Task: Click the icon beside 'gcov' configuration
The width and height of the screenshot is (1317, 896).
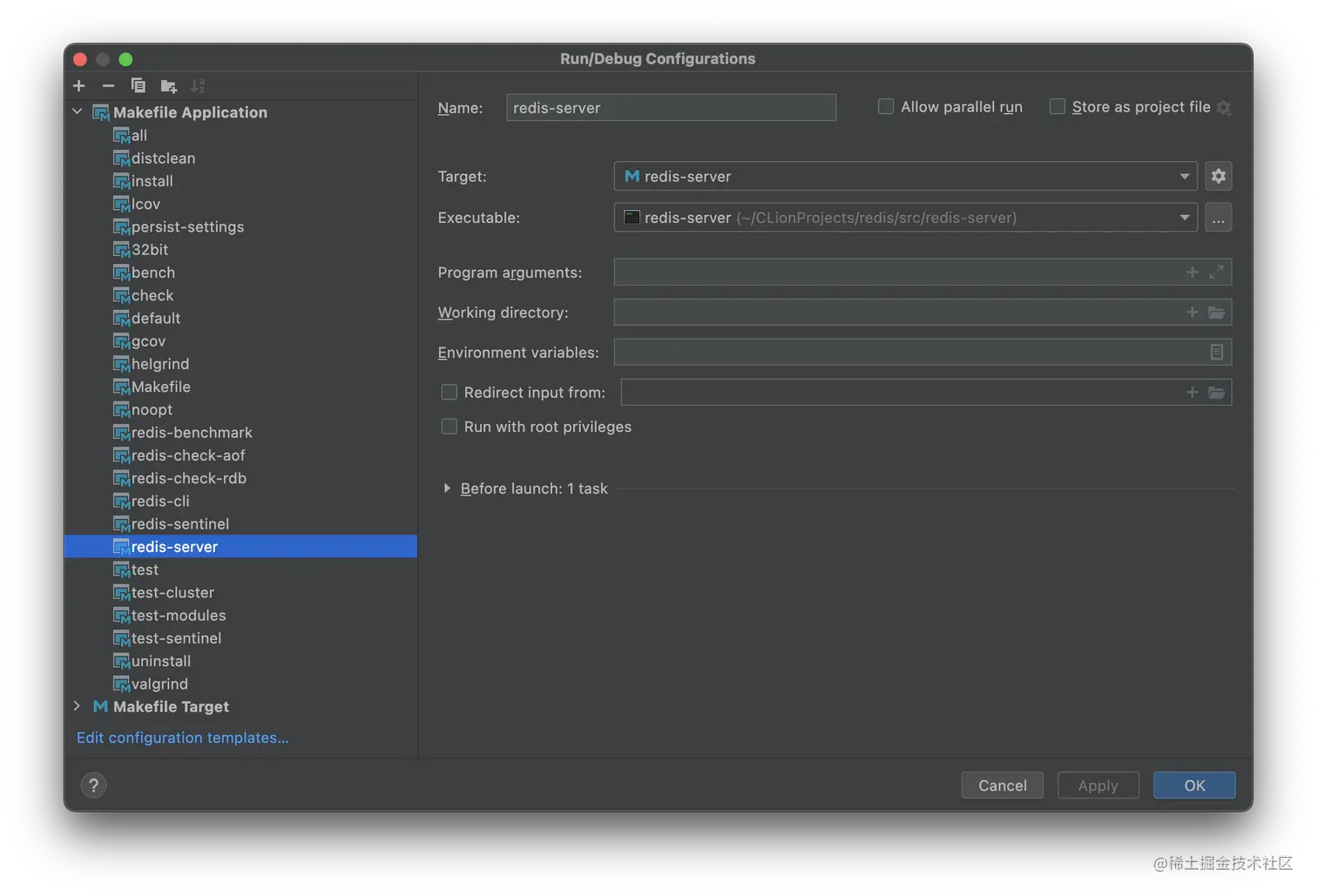Action: pyautogui.click(x=121, y=341)
